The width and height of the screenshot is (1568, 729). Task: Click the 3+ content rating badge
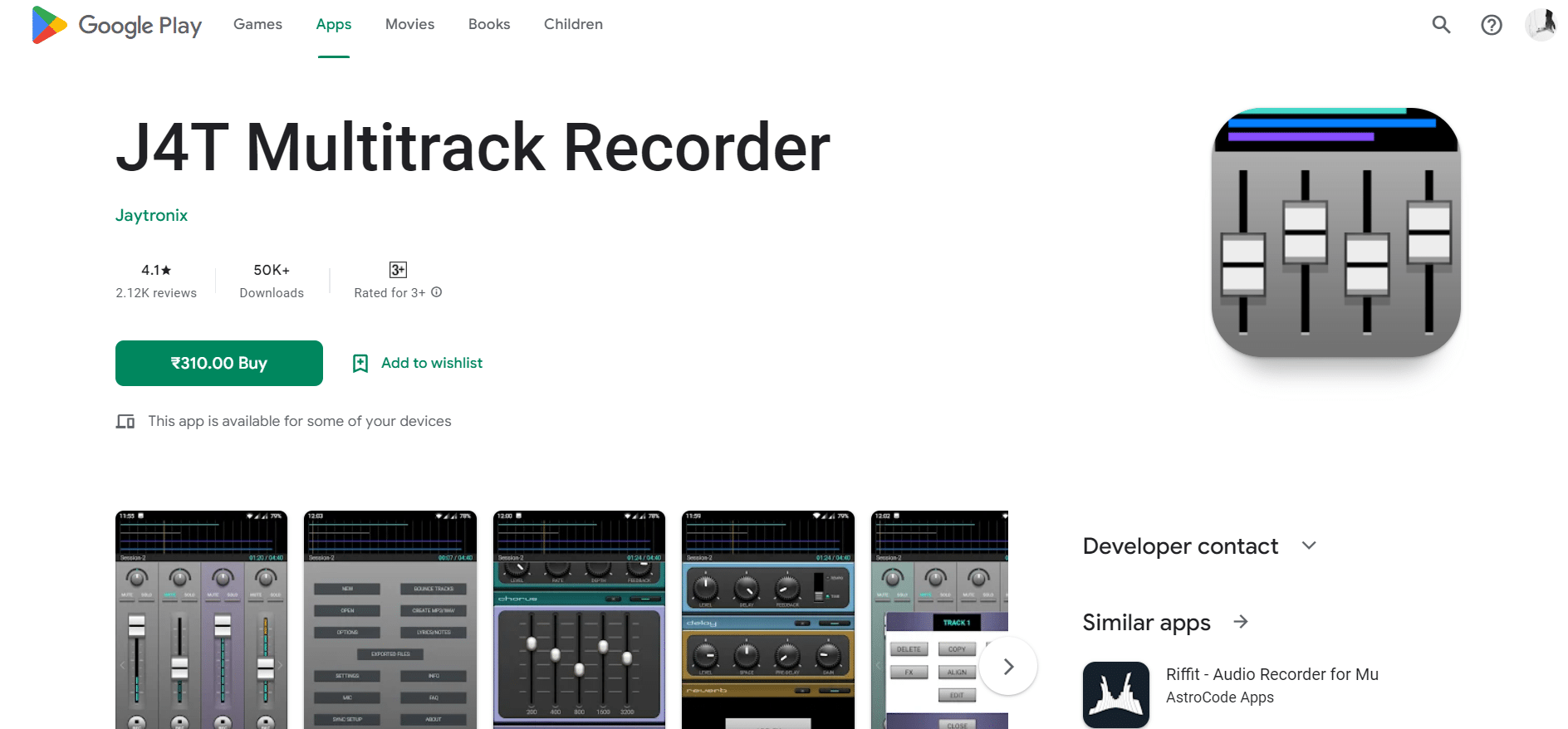coord(398,270)
